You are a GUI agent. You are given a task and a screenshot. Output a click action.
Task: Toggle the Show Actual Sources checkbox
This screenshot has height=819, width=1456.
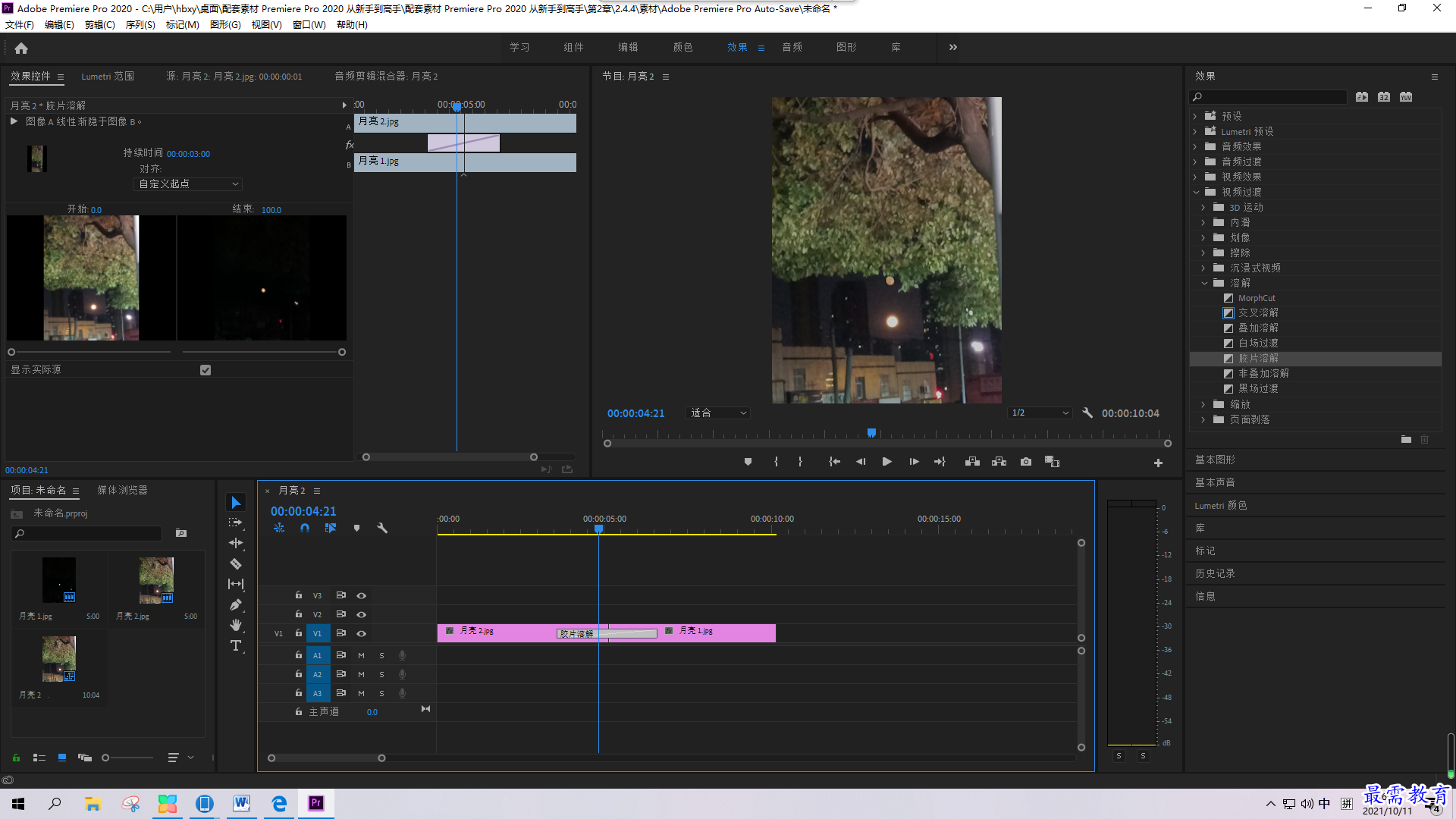click(206, 370)
